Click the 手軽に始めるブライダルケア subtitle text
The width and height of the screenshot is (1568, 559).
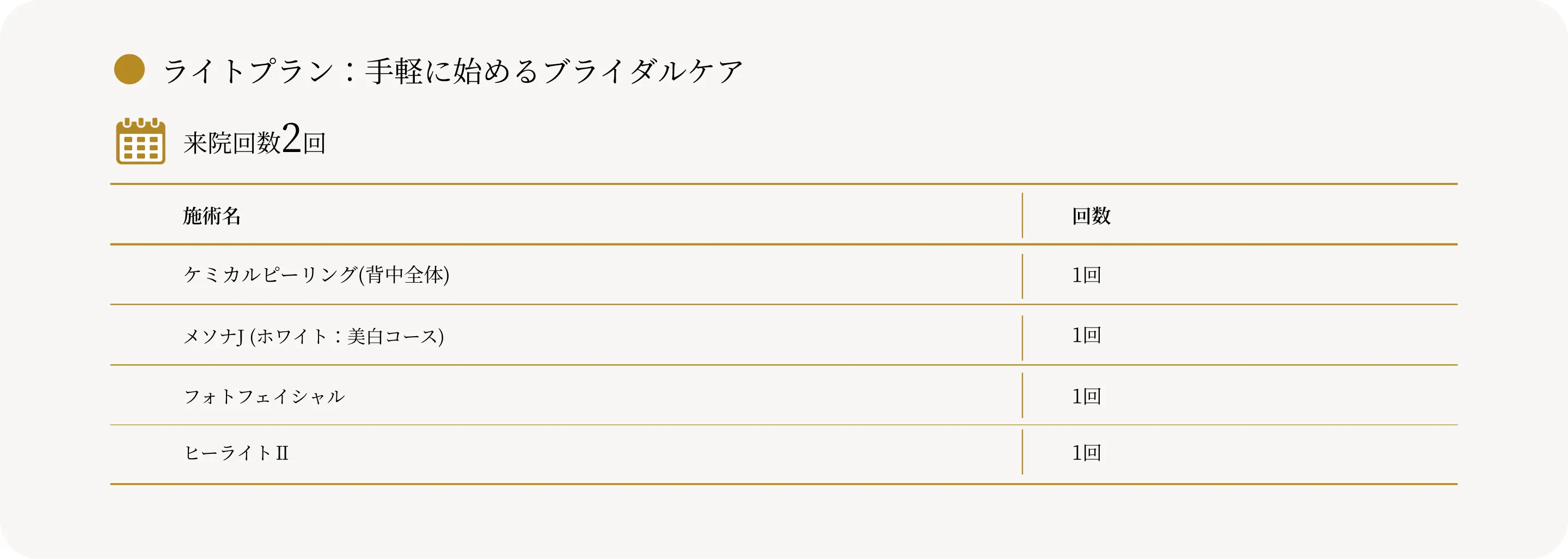(554, 71)
